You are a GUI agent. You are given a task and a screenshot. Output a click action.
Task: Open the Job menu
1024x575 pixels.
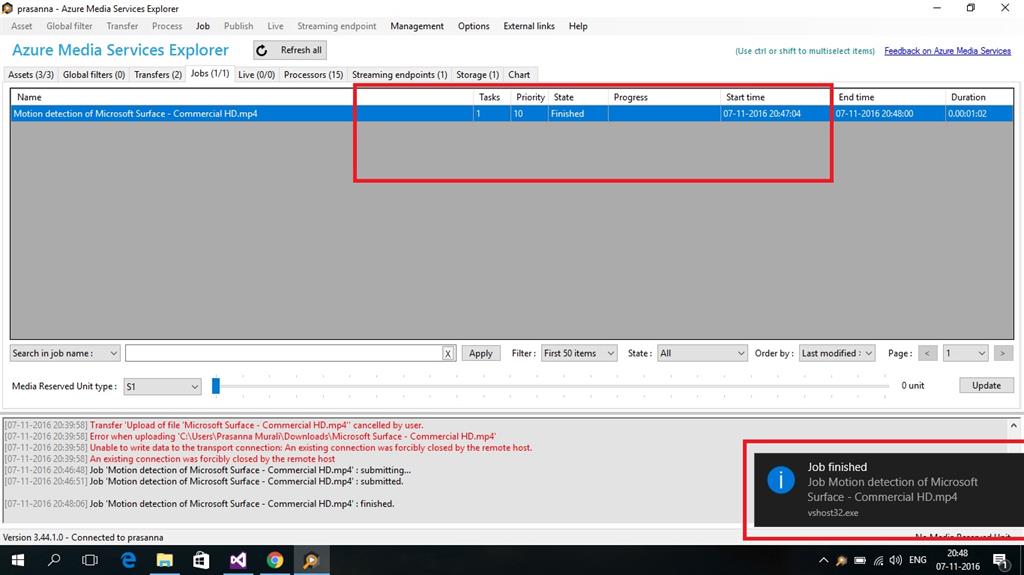click(202, 26)
